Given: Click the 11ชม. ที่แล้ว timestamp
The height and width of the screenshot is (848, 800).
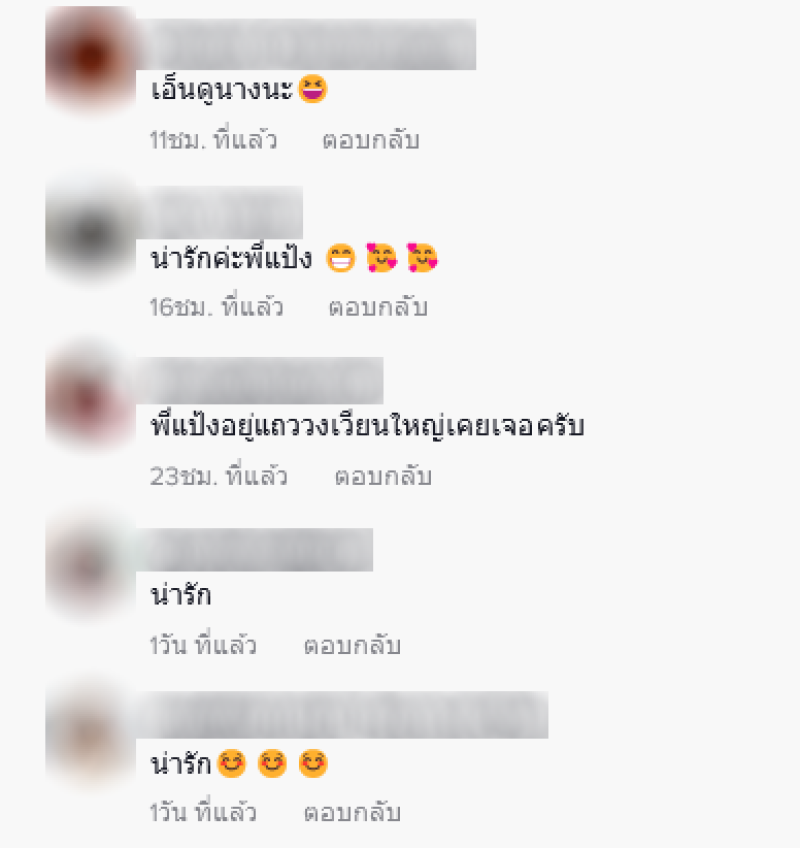Looking at the screenshot, I should [214, 141].
